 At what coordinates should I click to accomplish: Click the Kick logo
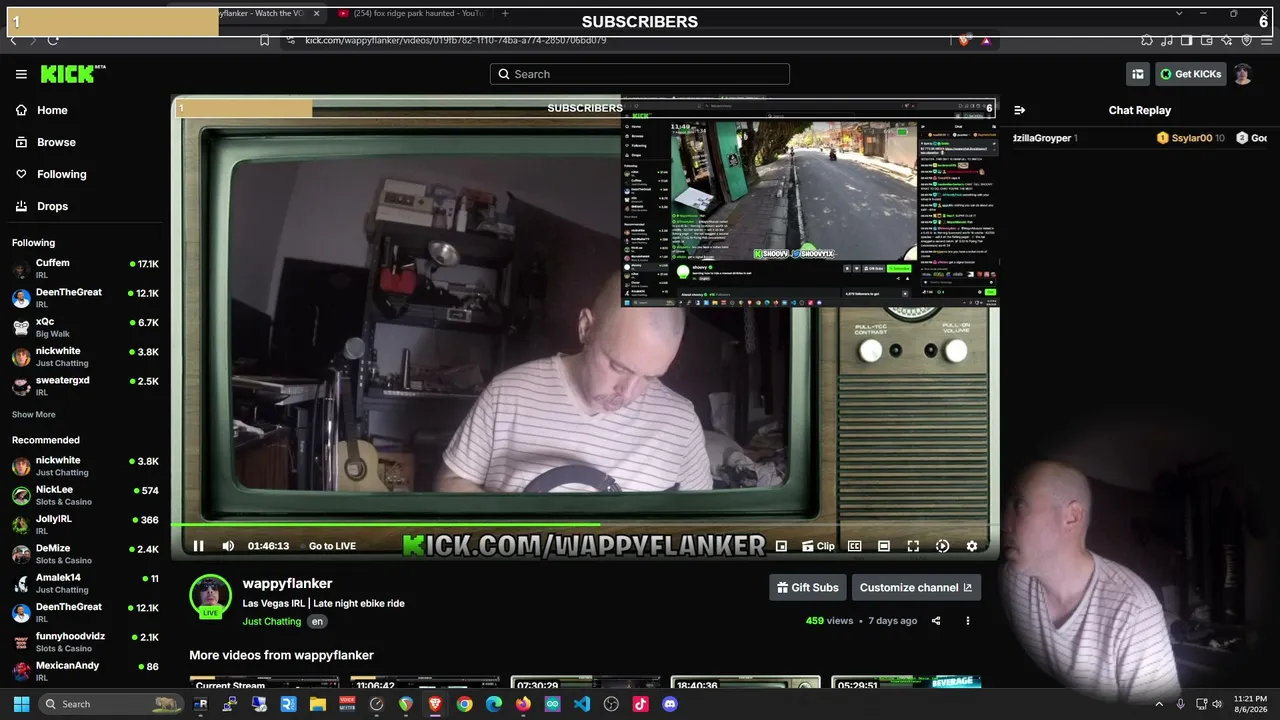click(x=72, y=74)
